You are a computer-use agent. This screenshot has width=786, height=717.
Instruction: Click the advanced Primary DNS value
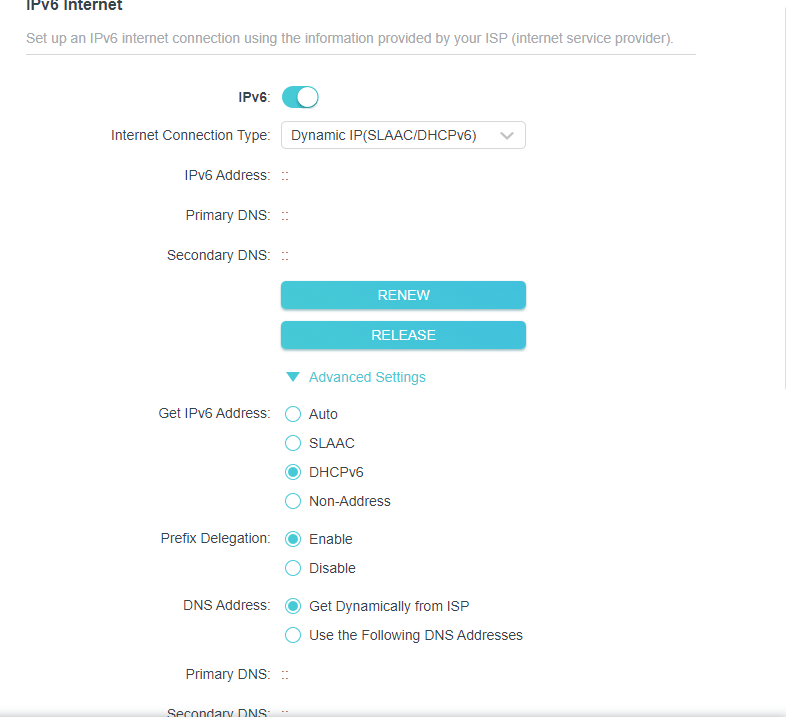click(x=285, y=674)
